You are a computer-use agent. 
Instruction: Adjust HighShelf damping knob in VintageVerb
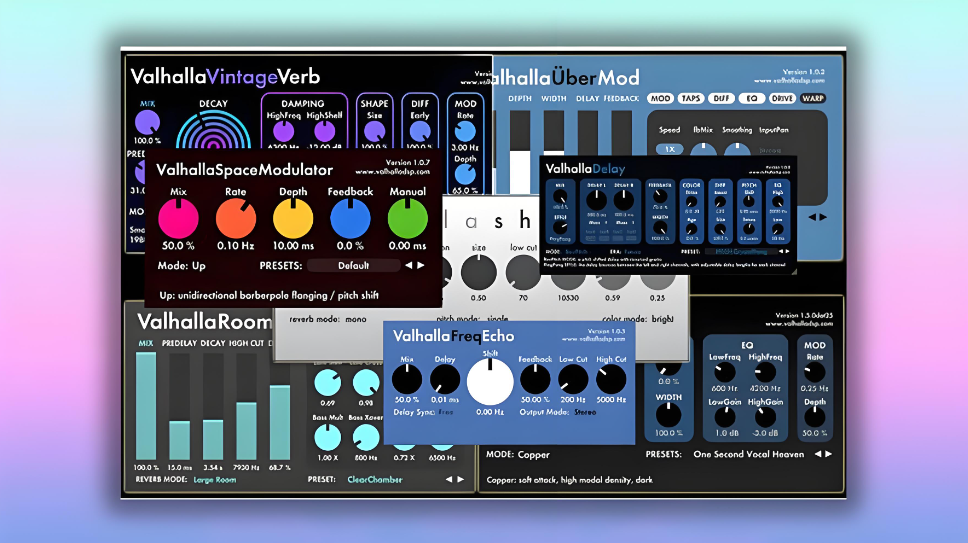(324, 131)
